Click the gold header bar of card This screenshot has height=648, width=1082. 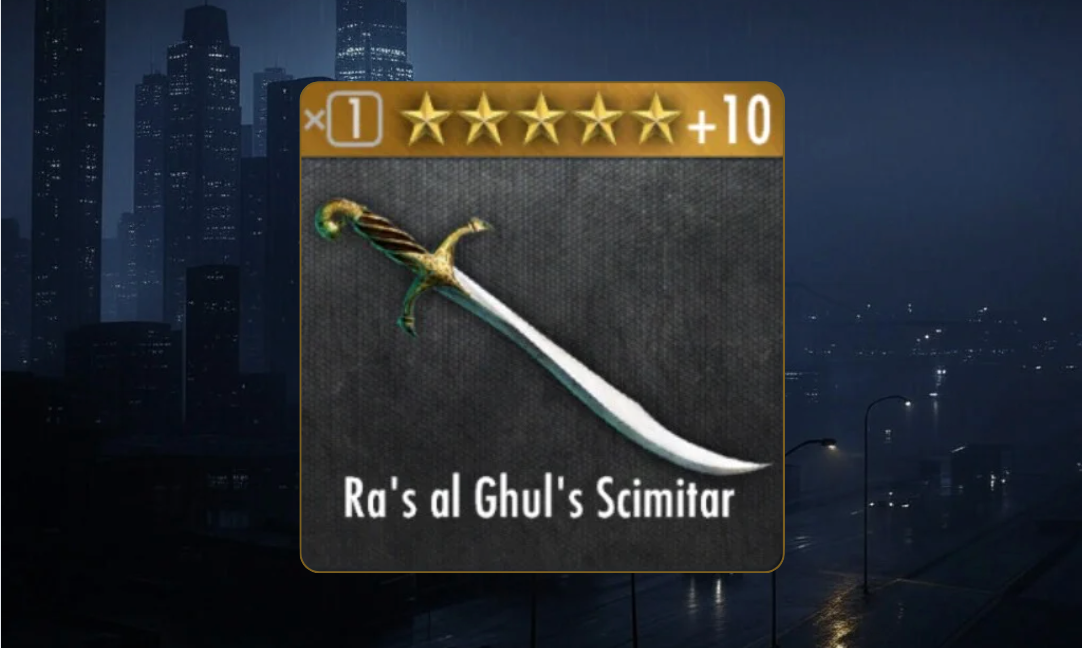542,119
